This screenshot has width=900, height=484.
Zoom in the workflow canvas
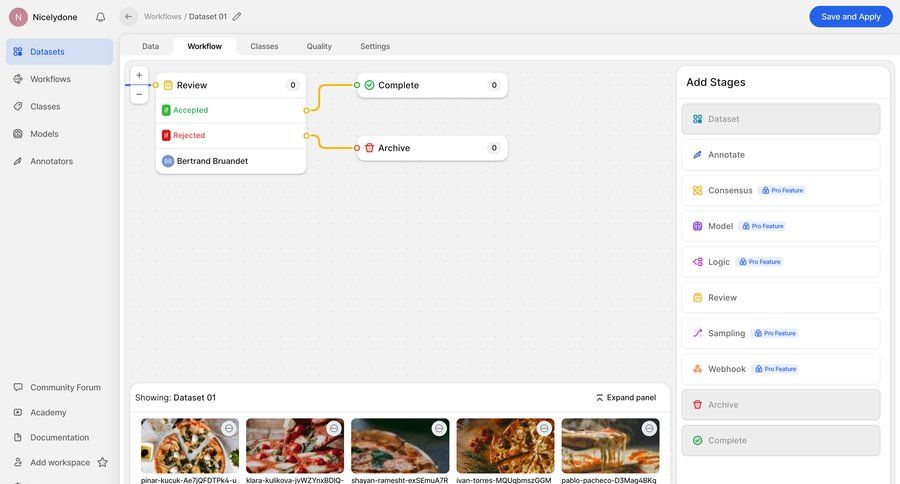point(139,75)
